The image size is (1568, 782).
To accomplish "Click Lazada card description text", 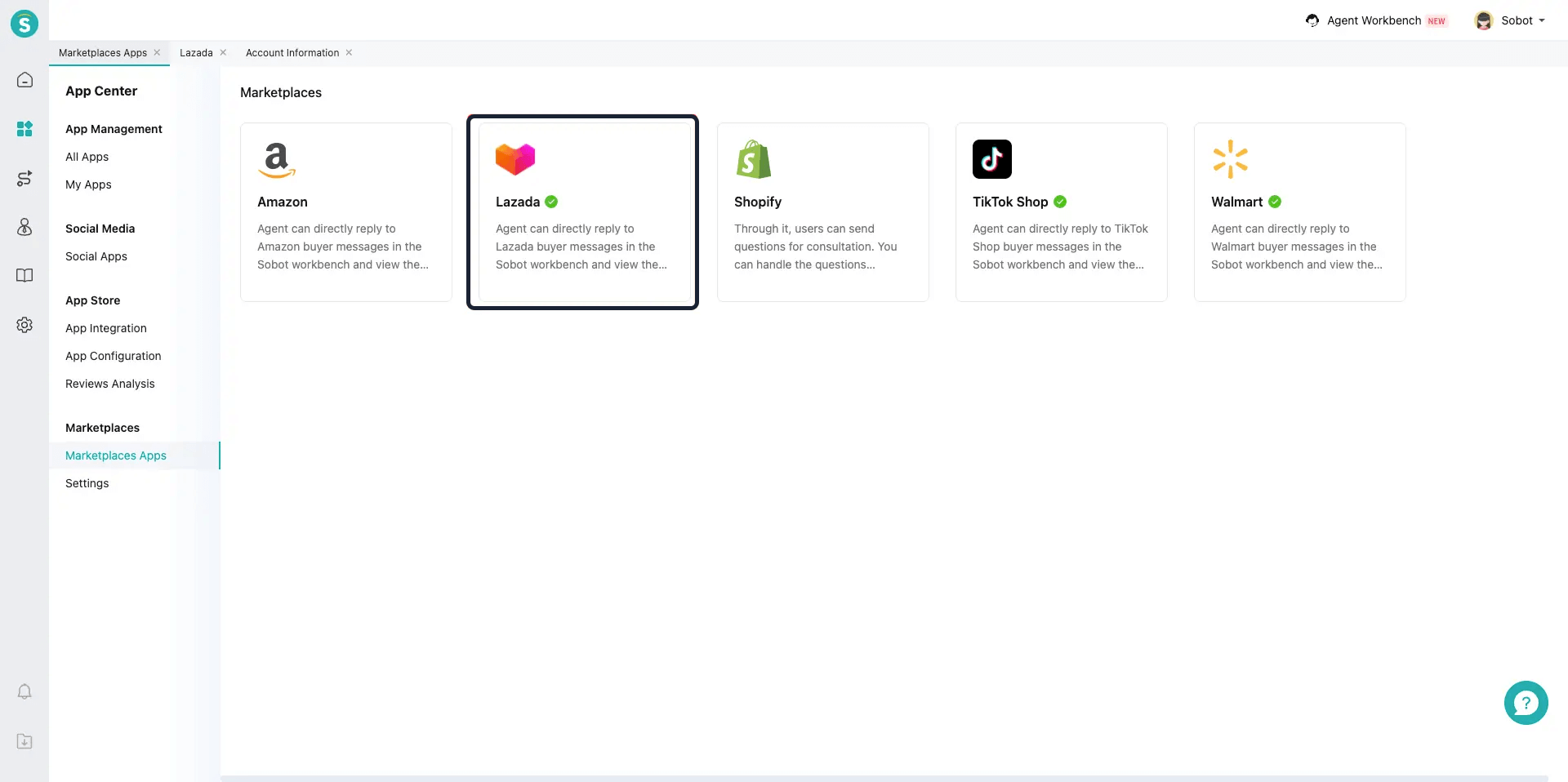I will [x=581, y=247].
